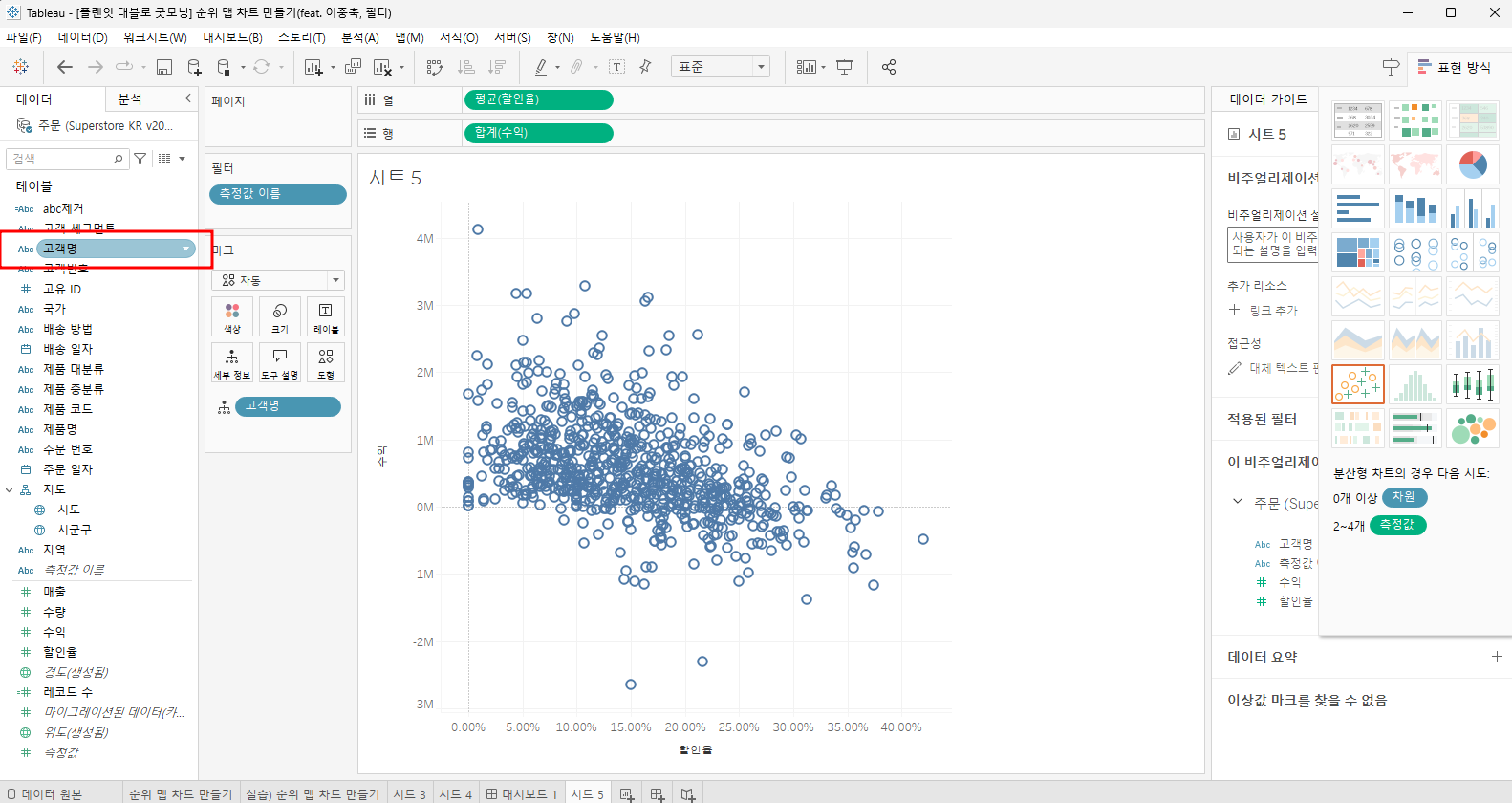
Task: Create a new dashboard tab at bottom
Action: [x=658, y=794]
